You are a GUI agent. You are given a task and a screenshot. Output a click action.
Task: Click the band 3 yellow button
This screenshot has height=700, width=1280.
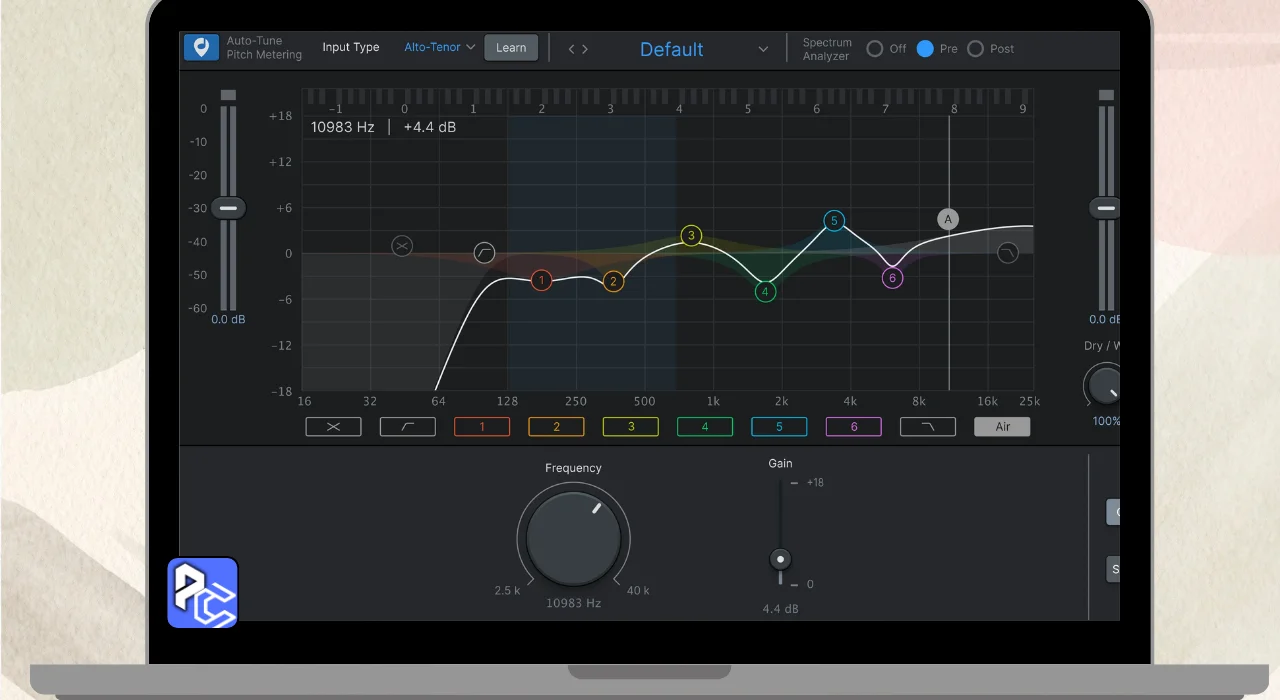tap(631, 427)
